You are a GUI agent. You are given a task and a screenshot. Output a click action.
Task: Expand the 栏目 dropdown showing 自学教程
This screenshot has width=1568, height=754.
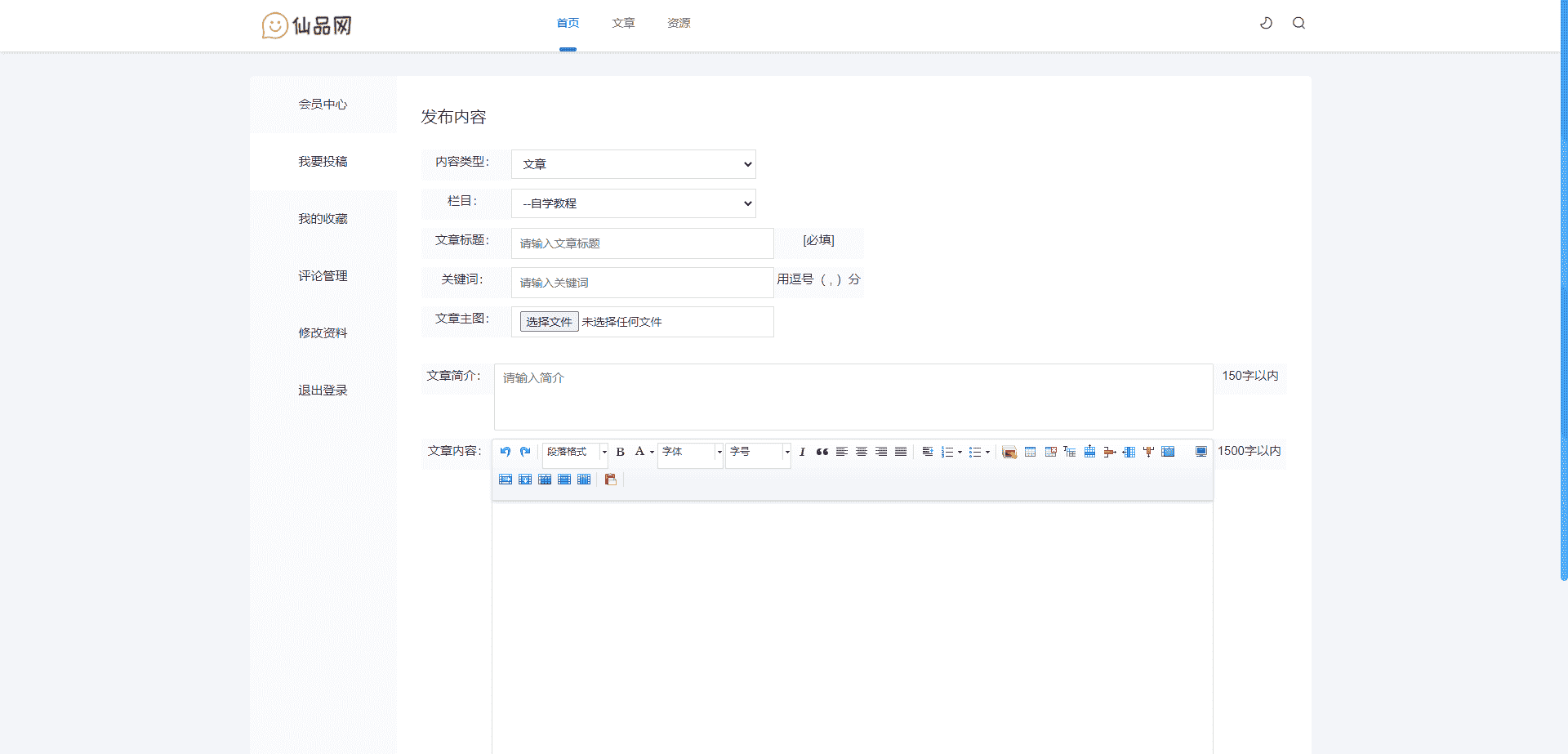pos(633,203)
